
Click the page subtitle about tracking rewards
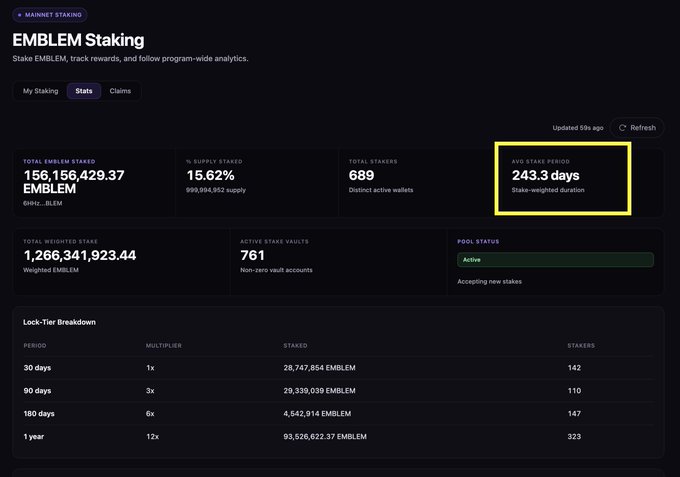[130, 59]
